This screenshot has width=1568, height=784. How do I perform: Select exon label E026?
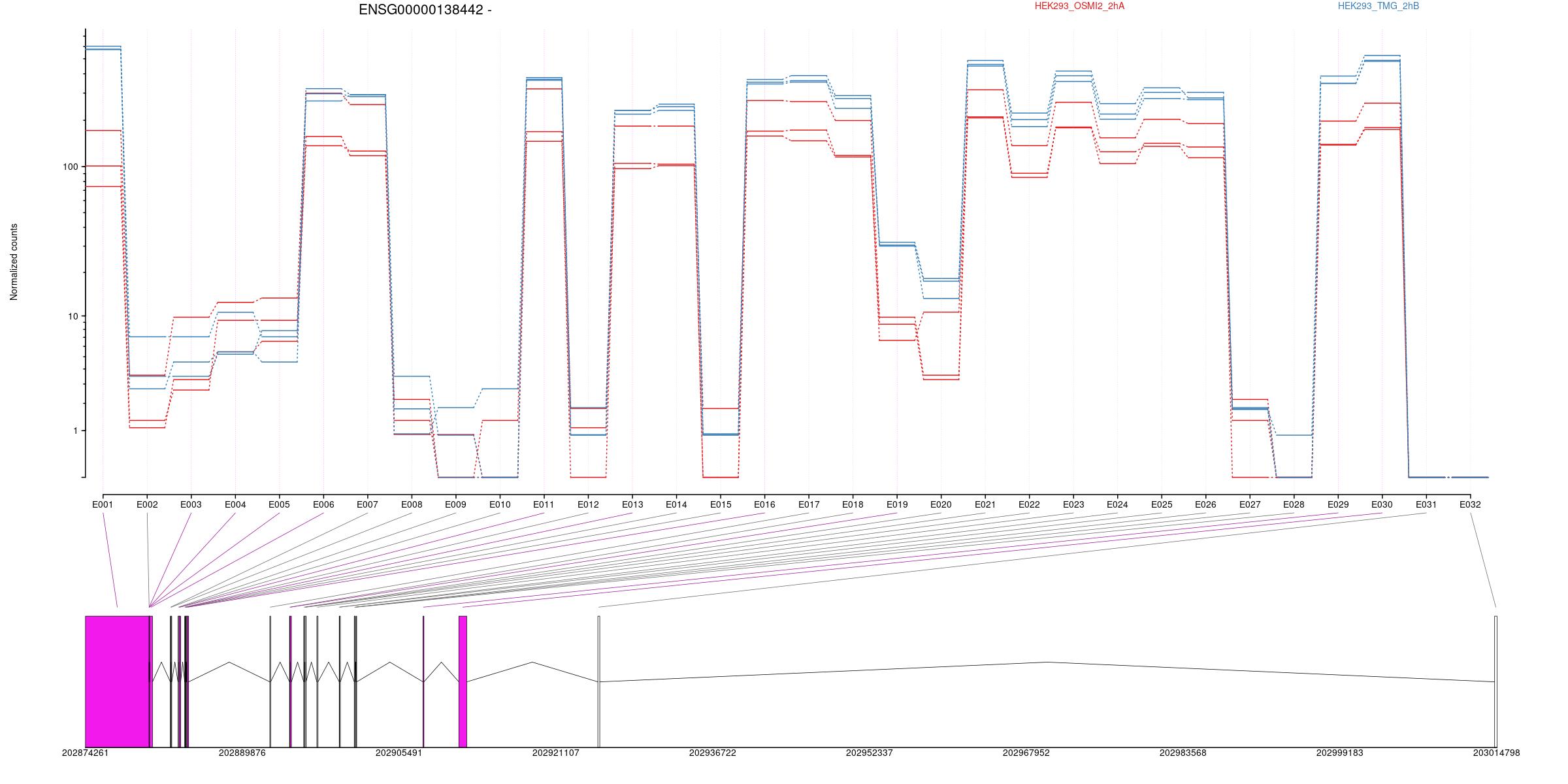pyautogui.click(x=1205, y=504)
